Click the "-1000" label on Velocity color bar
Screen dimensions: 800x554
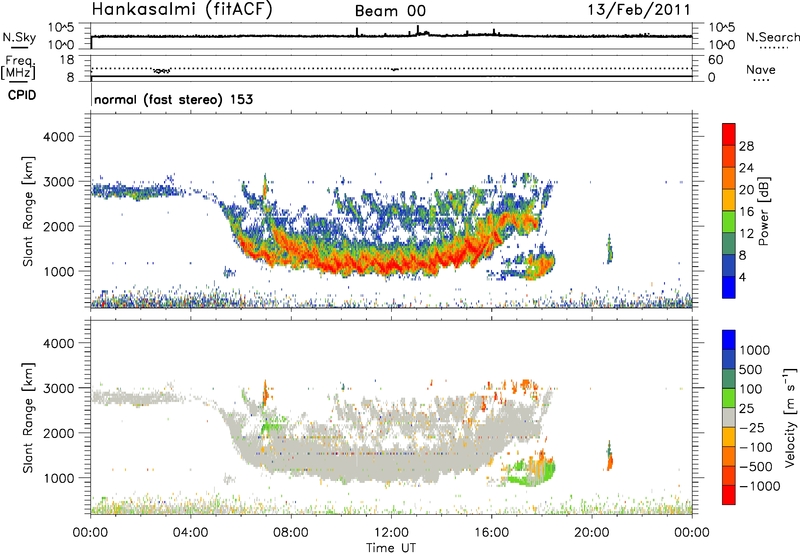(x=760, y=486)
